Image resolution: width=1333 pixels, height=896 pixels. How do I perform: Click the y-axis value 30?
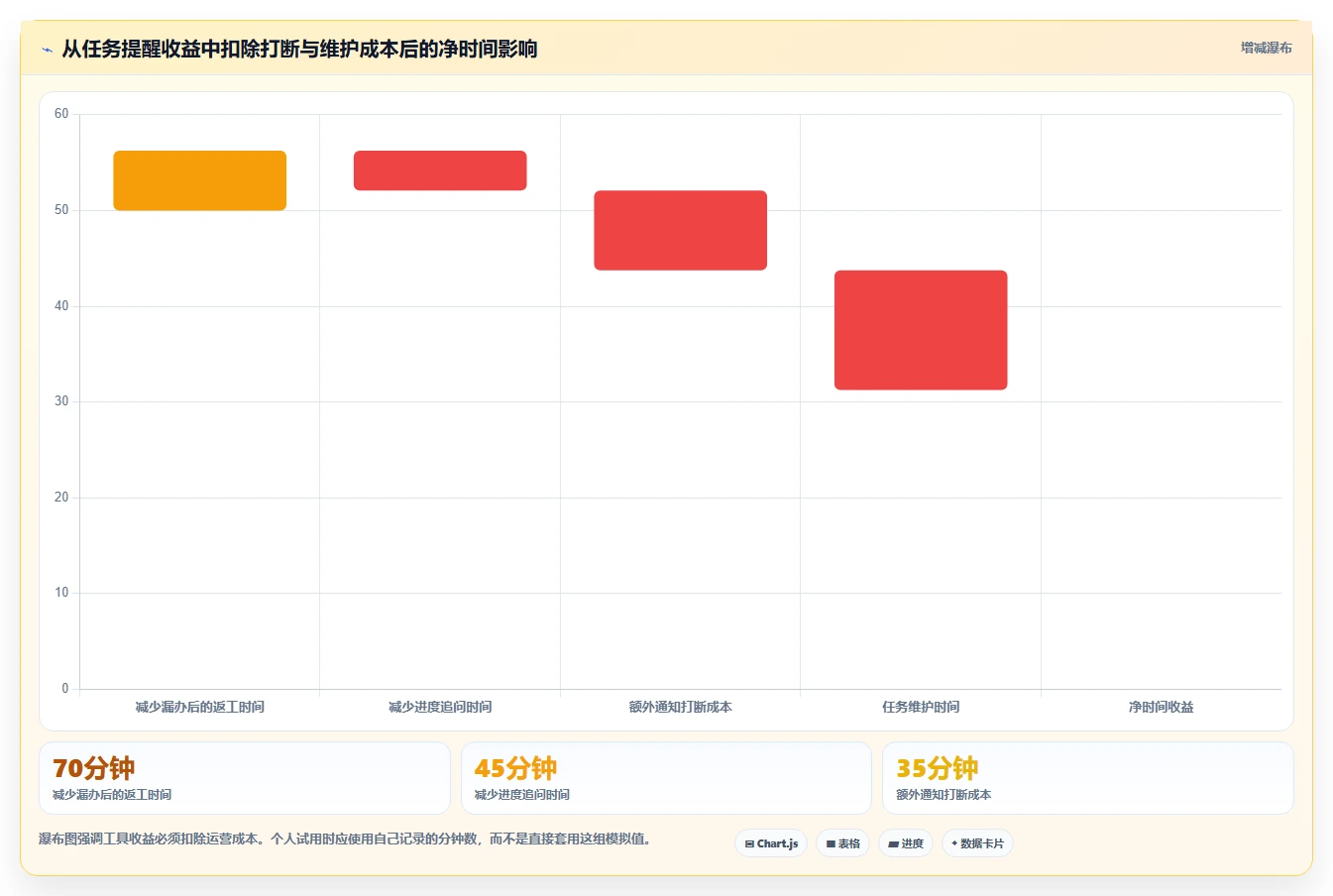[x=61, y=401]
